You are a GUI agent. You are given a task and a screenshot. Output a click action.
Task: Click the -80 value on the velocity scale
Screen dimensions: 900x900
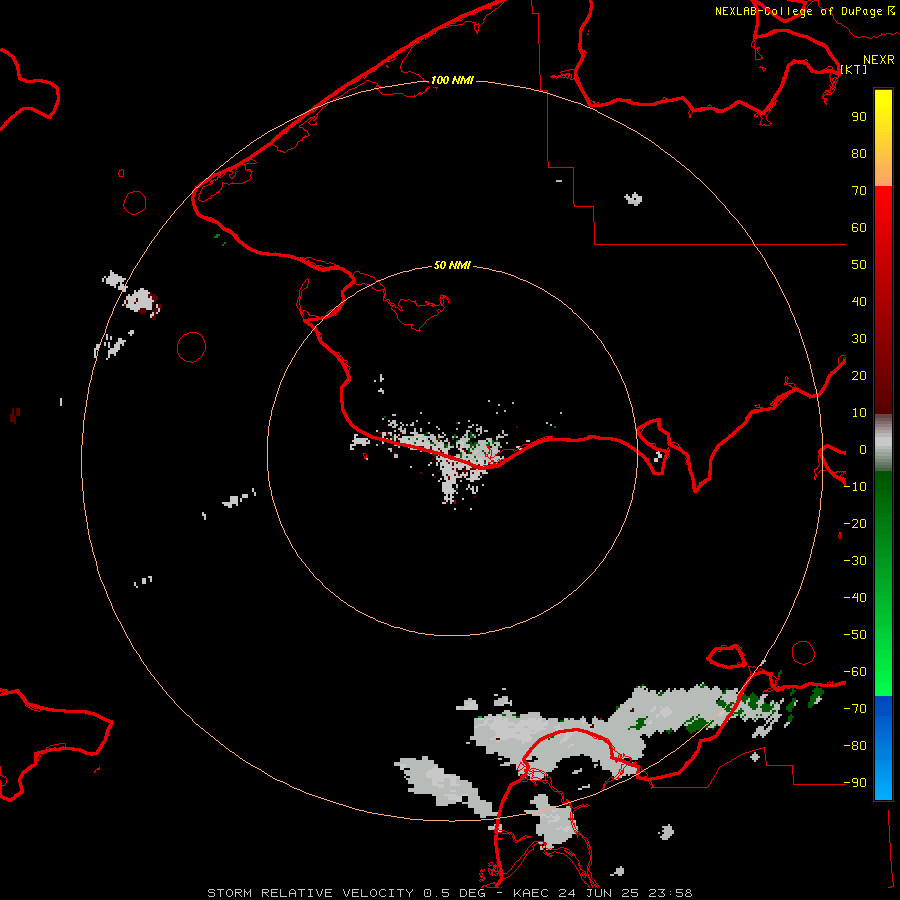coord(855,746)
